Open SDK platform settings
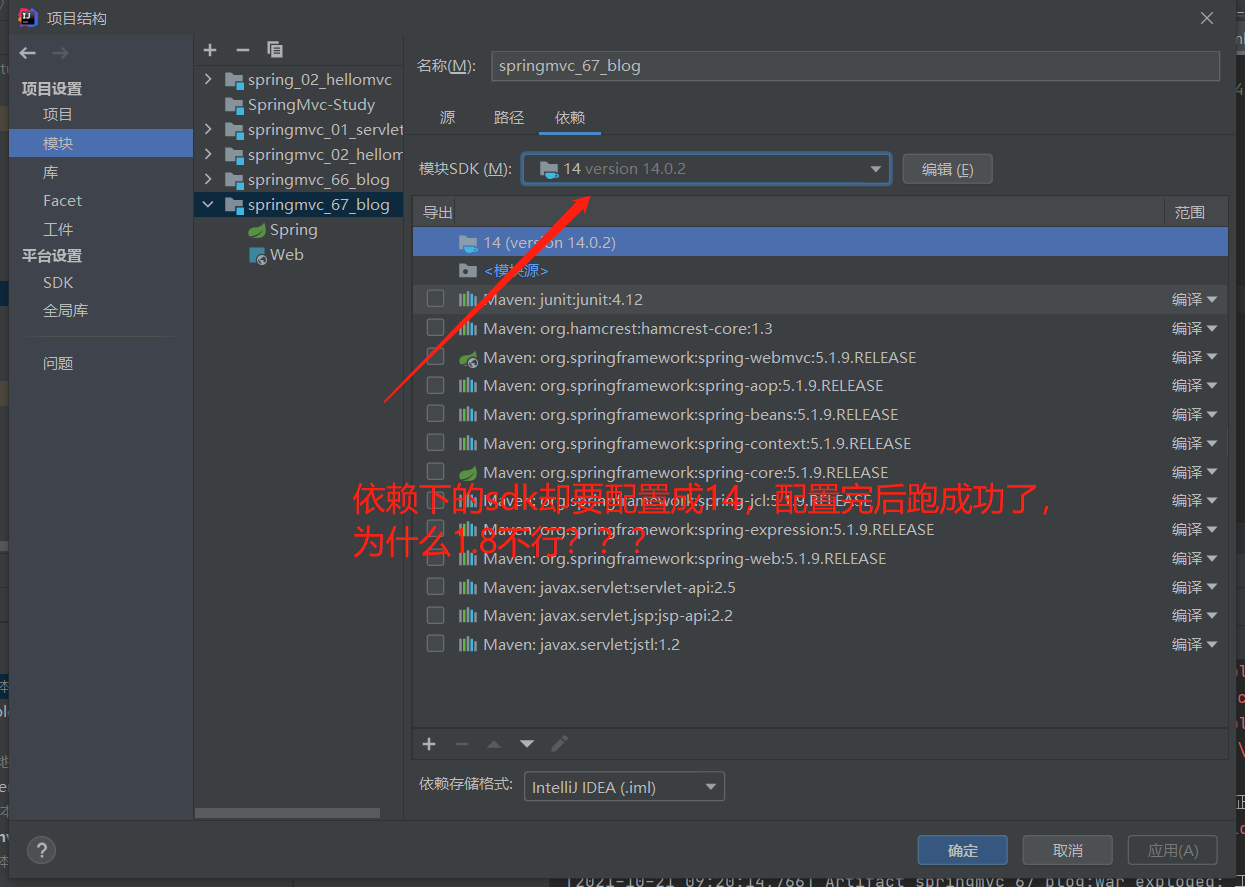This screenshot has width=1245, height=887. 58,283
